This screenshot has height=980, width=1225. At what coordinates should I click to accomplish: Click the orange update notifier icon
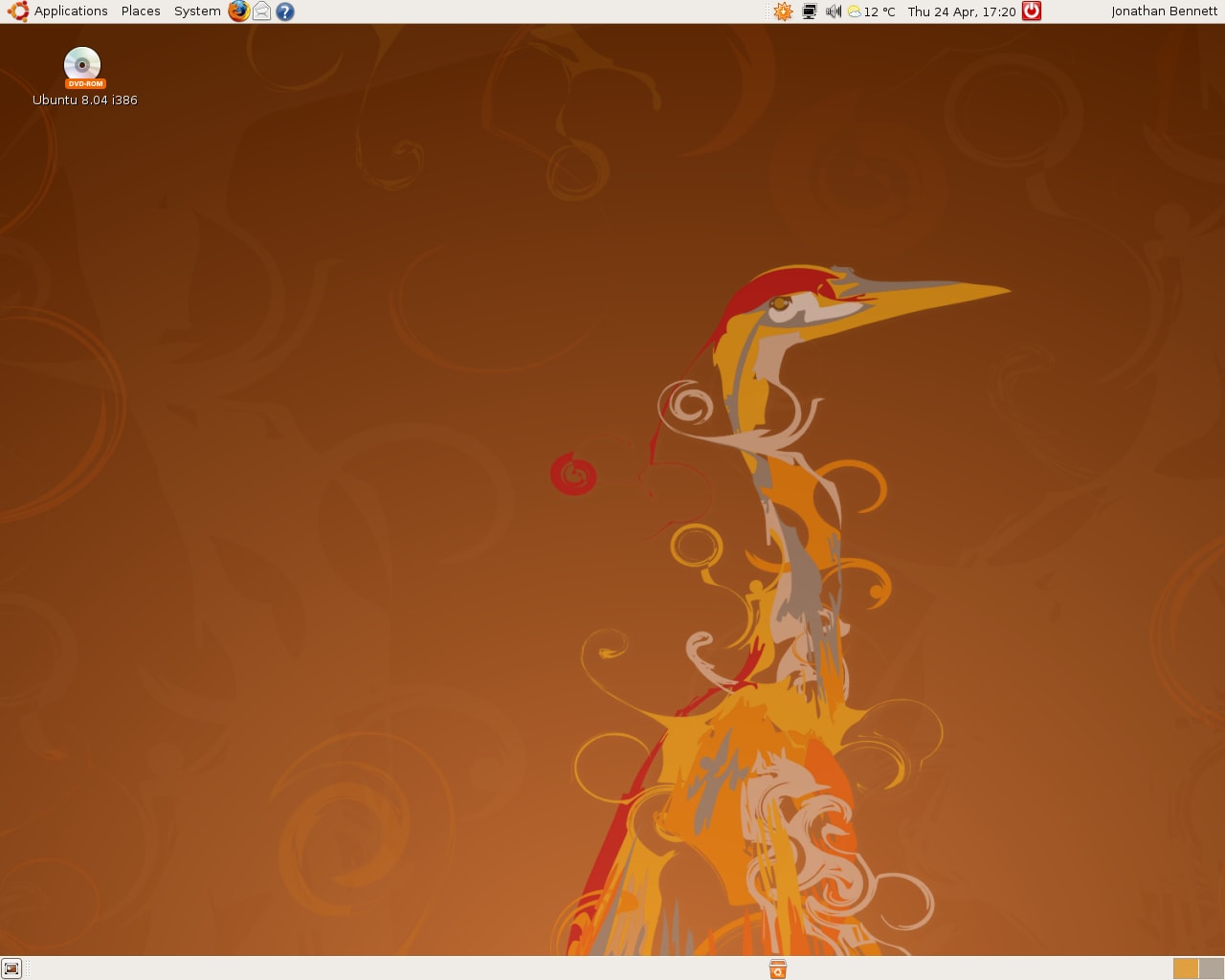pos(783,11)
